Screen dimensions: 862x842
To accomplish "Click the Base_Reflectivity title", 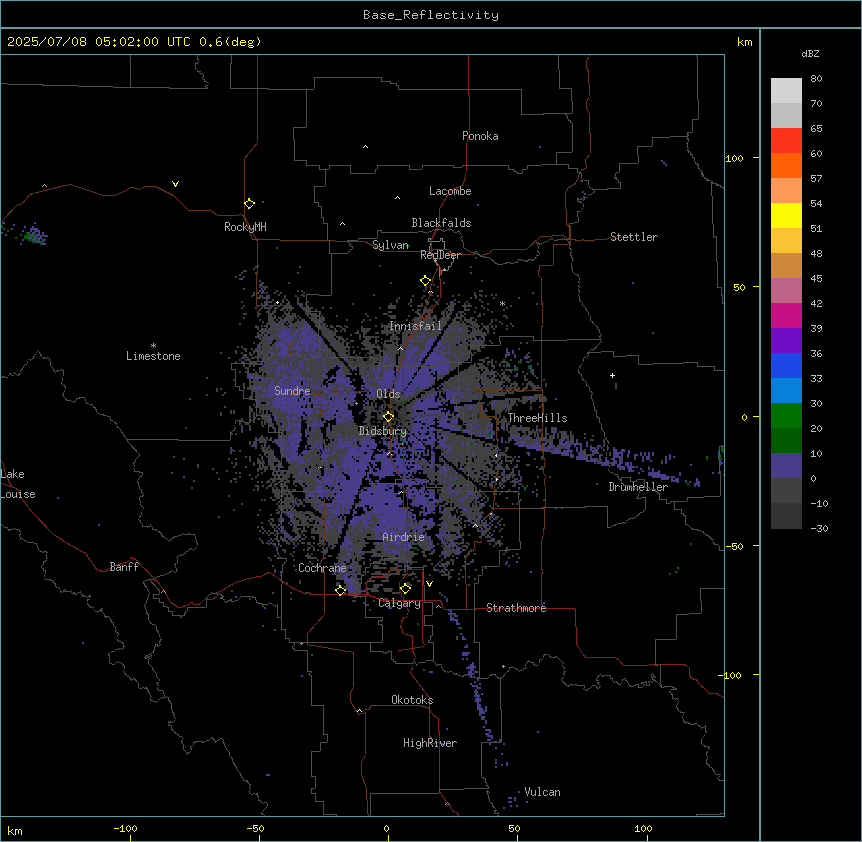I will pyautogui.click(x=431, y=15).
